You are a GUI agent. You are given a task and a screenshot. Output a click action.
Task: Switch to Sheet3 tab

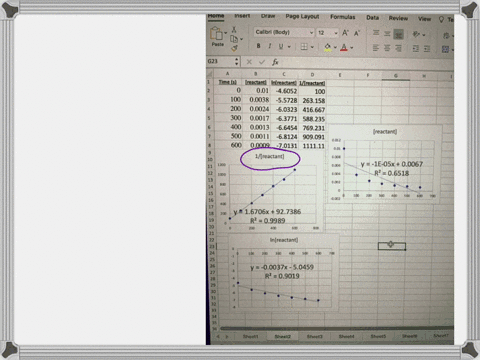click(x=314, y=336)
